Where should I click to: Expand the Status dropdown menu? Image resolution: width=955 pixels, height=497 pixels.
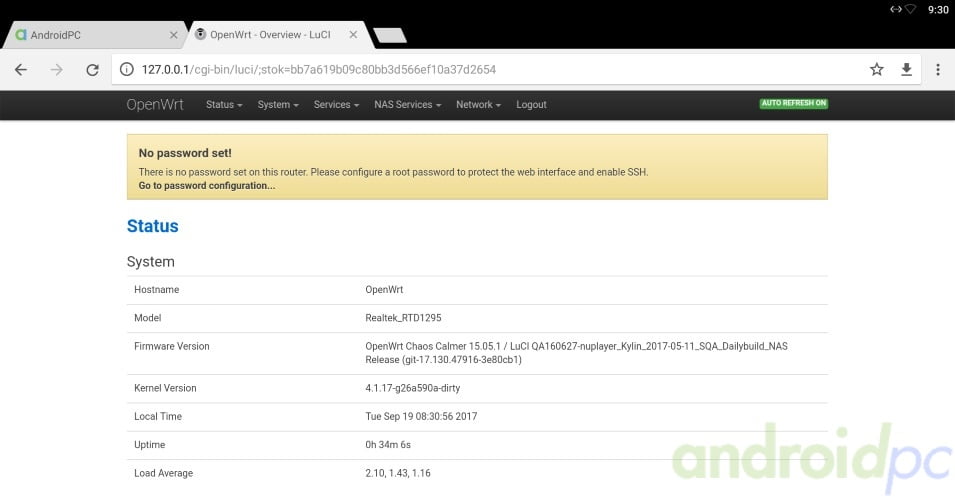[224, 105]
